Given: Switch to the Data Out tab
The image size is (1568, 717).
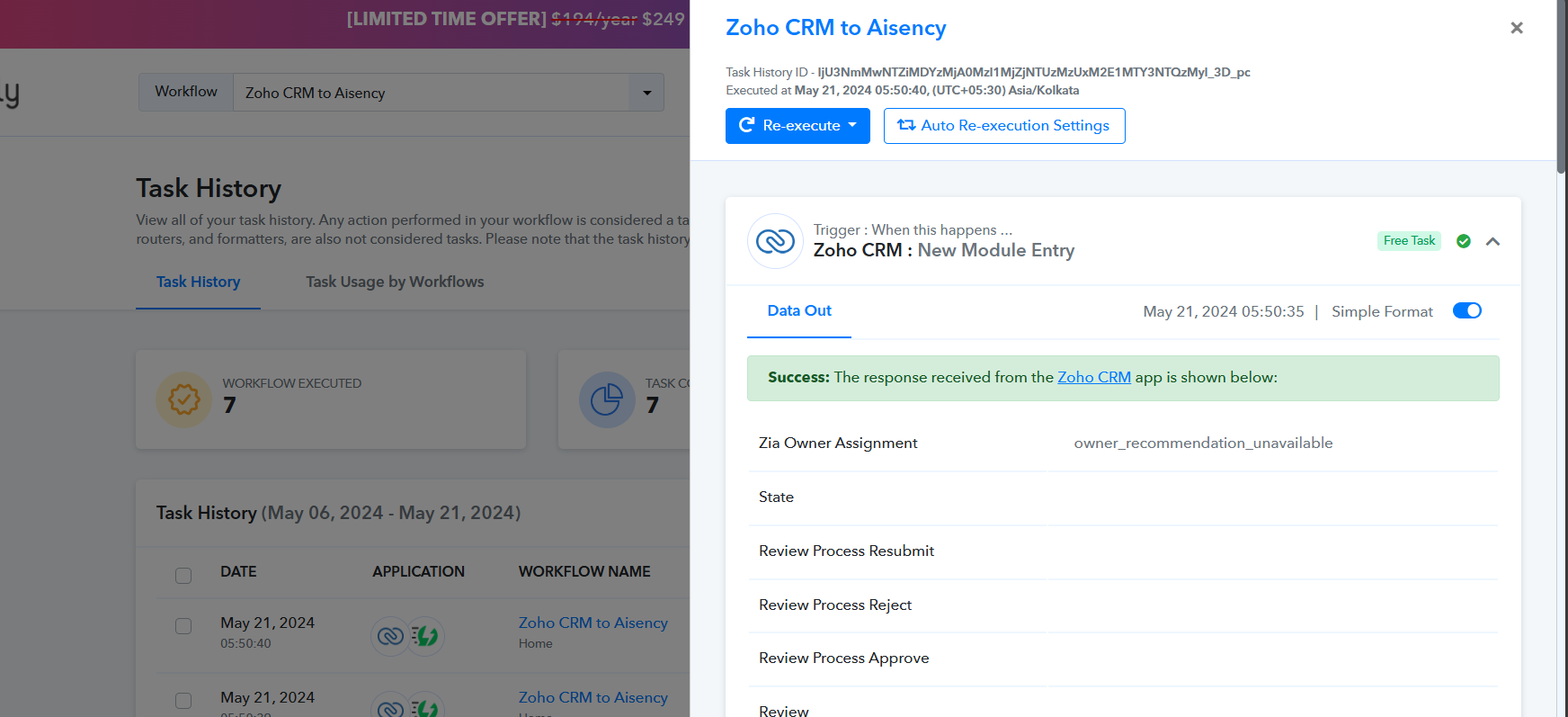Looking at the screenshot, I should coord(799,311).
